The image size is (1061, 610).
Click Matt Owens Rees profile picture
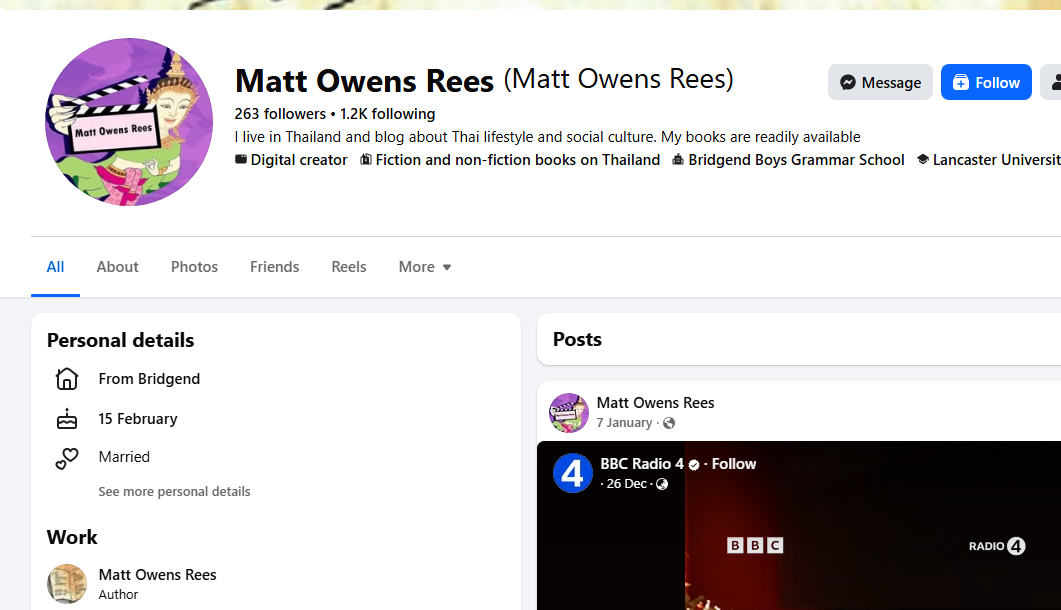[129, 122]
